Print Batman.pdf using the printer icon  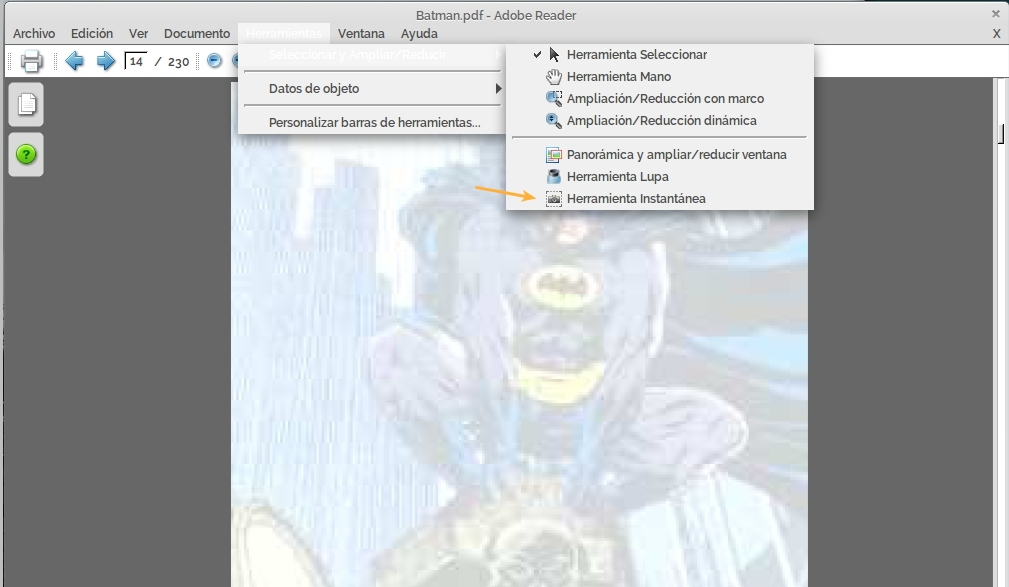point(31,61)
